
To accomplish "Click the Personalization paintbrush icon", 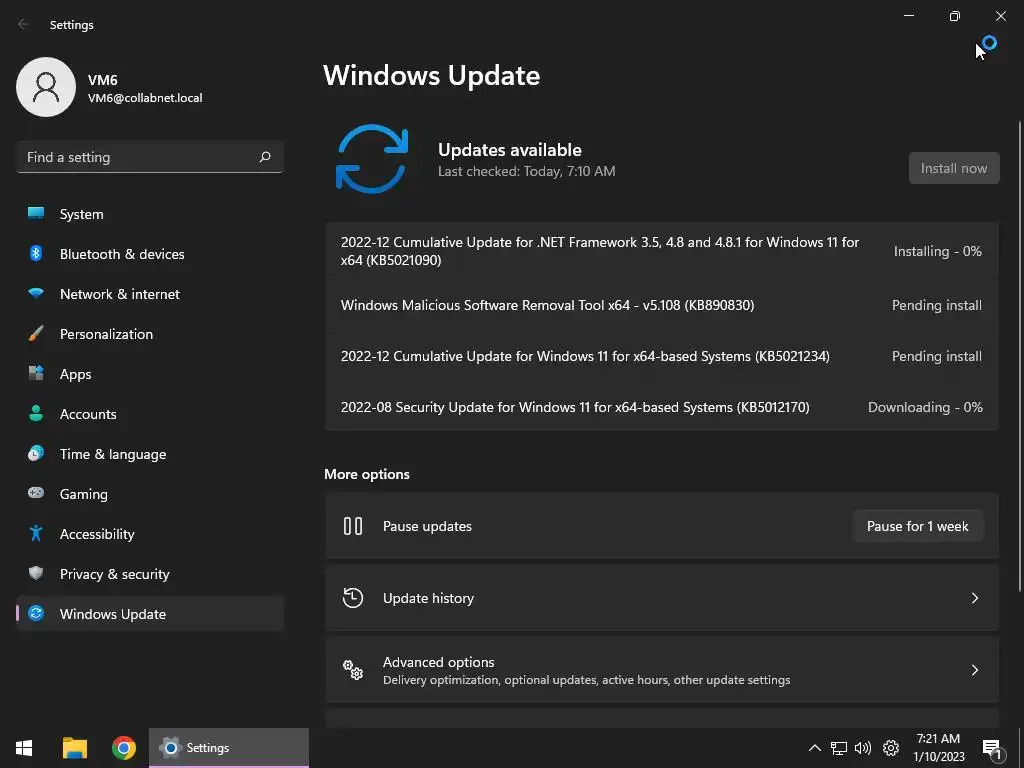I will 36,334.
